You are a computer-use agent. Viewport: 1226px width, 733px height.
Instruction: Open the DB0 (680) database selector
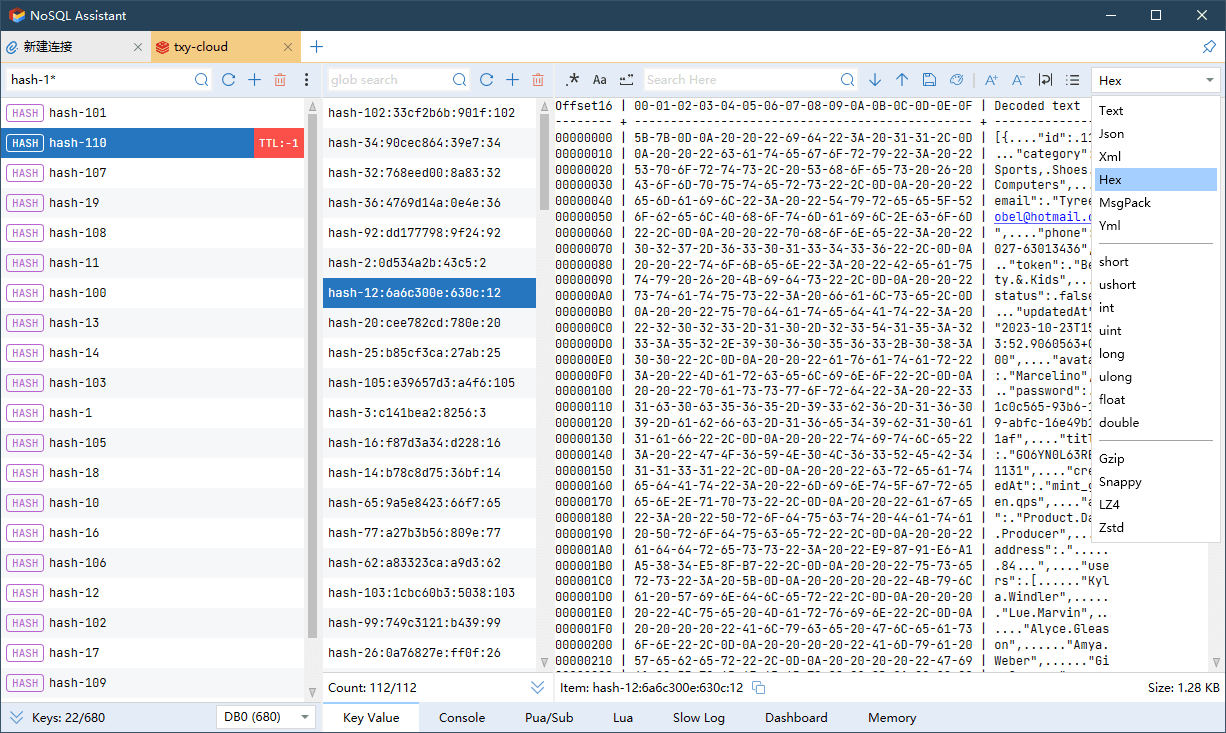click(x=265, y=717)
